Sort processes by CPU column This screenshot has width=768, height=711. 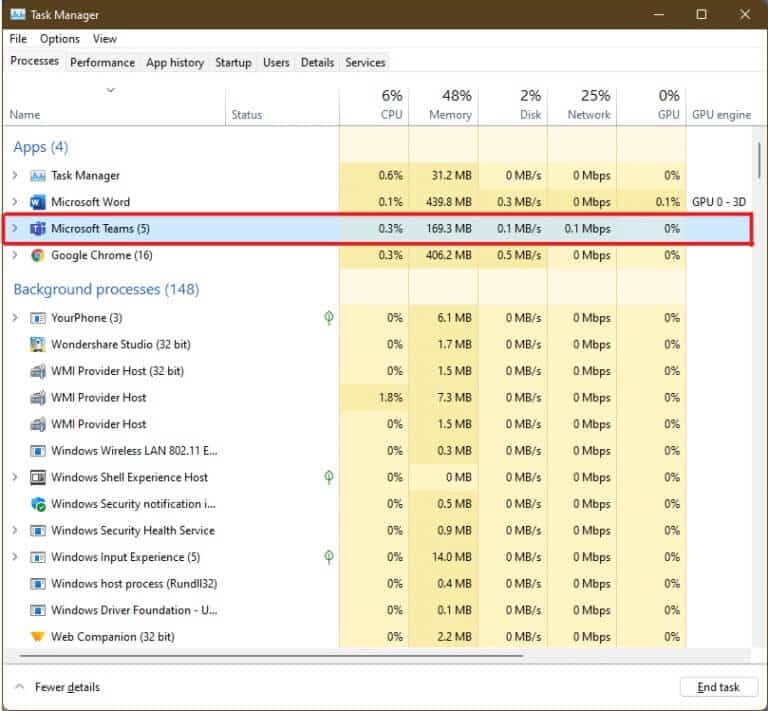tap(374, 105)
